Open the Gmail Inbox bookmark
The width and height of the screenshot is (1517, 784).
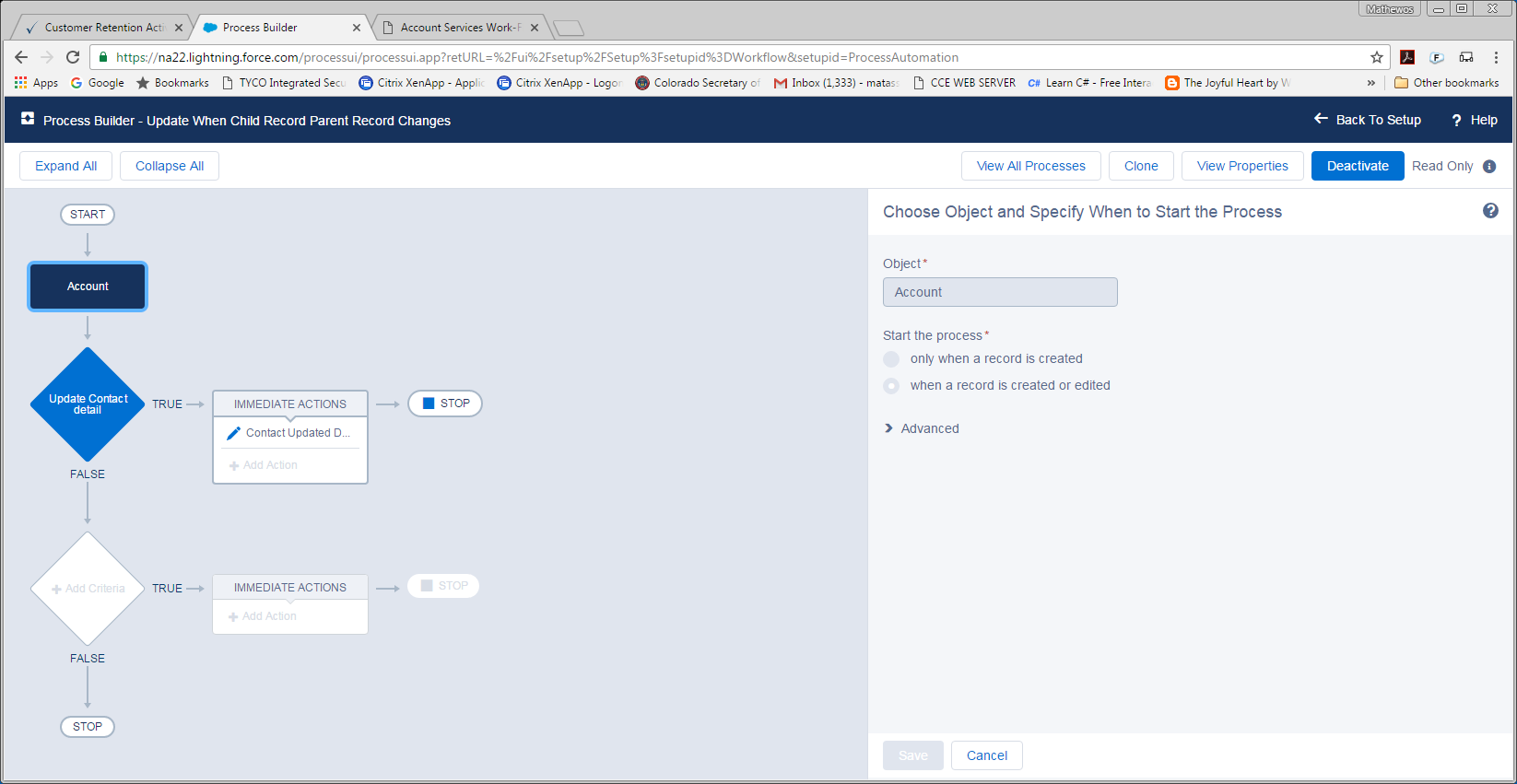(836, 83)
